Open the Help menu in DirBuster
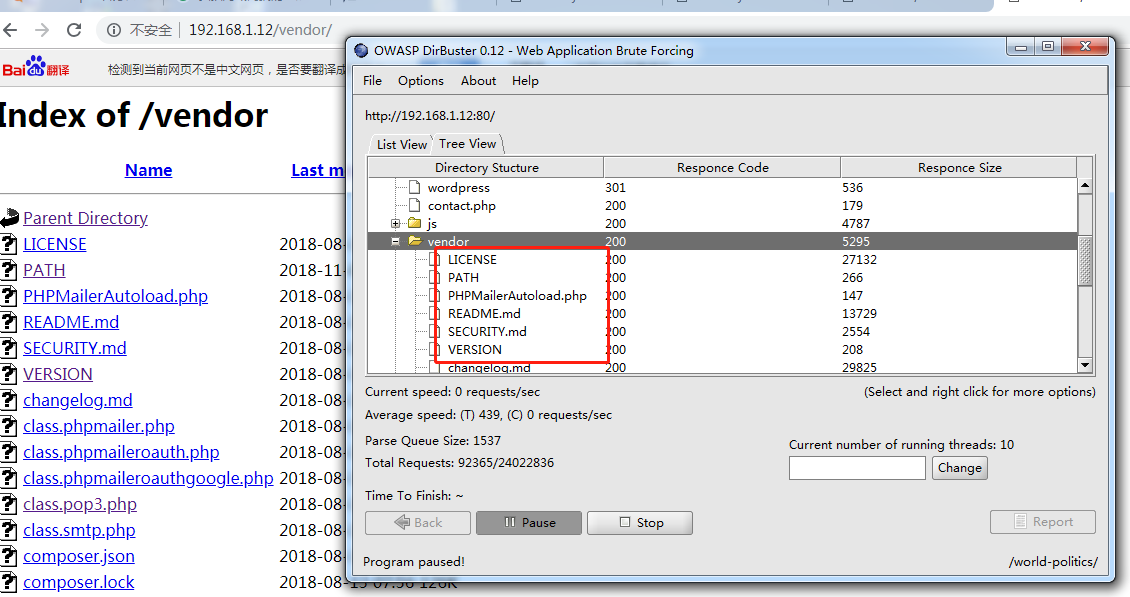The width and height of the screenshot is (1130, 597). 525,81
